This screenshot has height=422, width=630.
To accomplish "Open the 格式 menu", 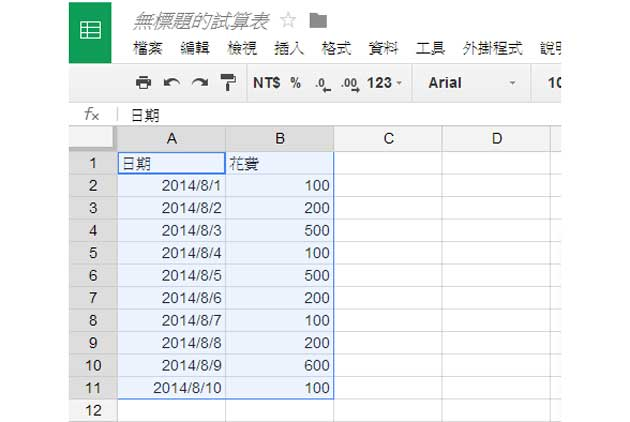I will [x=336, y=49].
